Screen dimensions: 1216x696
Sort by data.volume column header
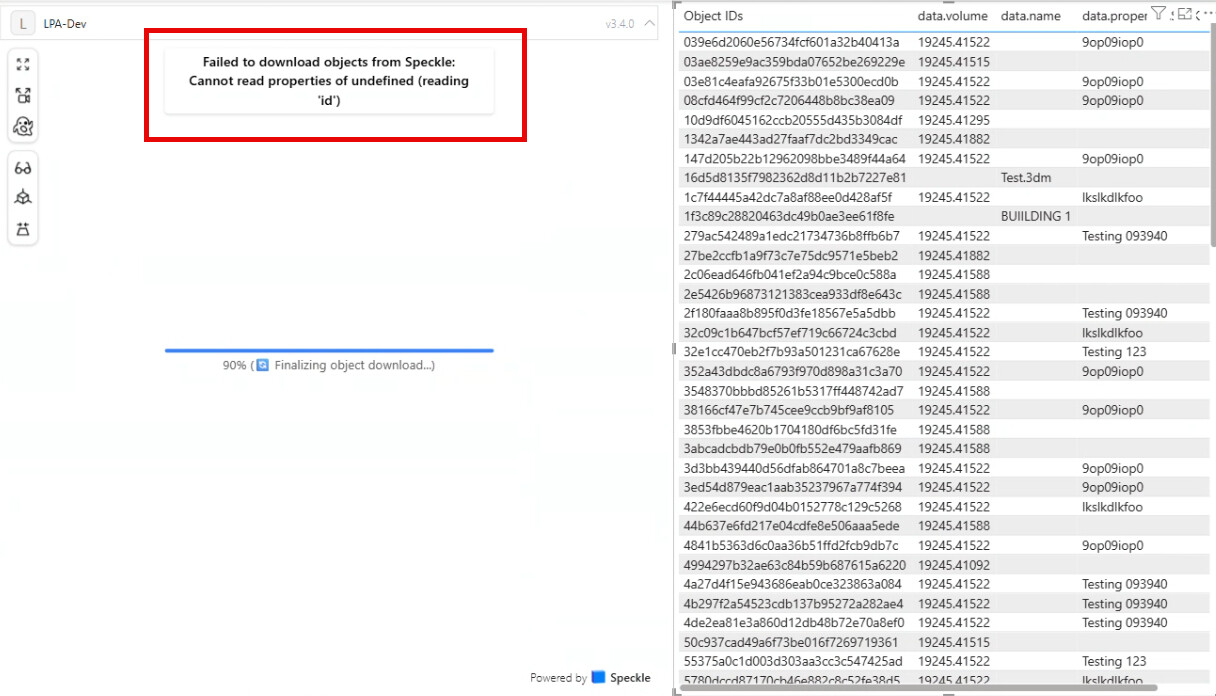(952, 16)
